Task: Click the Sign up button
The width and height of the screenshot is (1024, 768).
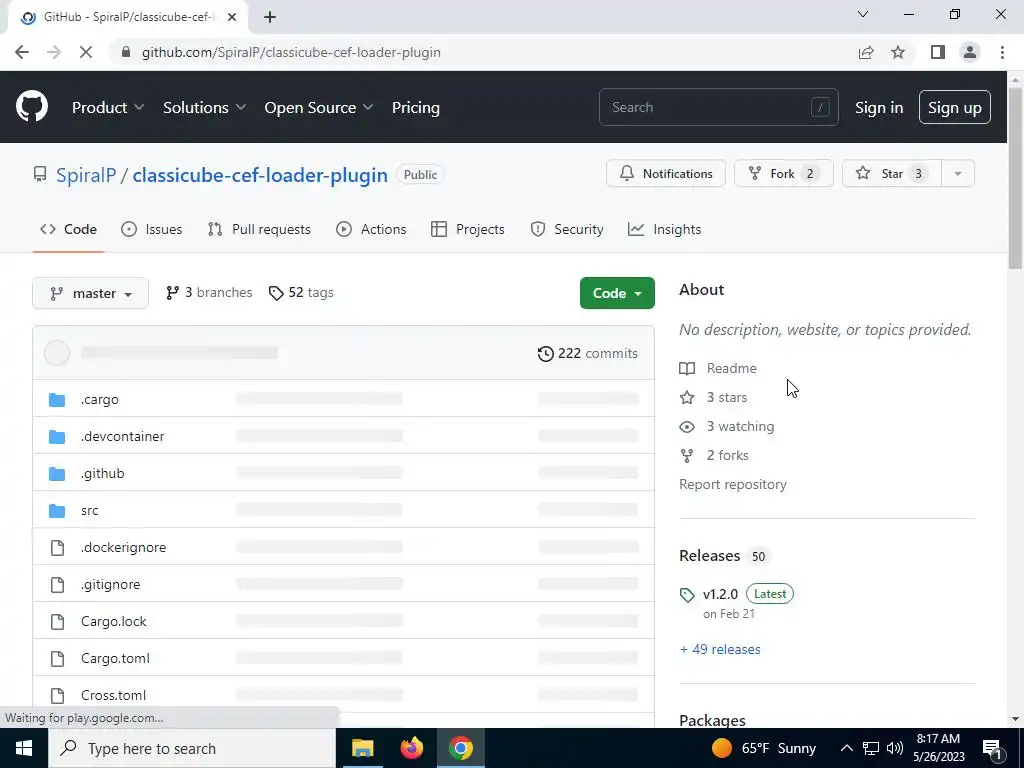Action: click(x=955, y=108)
